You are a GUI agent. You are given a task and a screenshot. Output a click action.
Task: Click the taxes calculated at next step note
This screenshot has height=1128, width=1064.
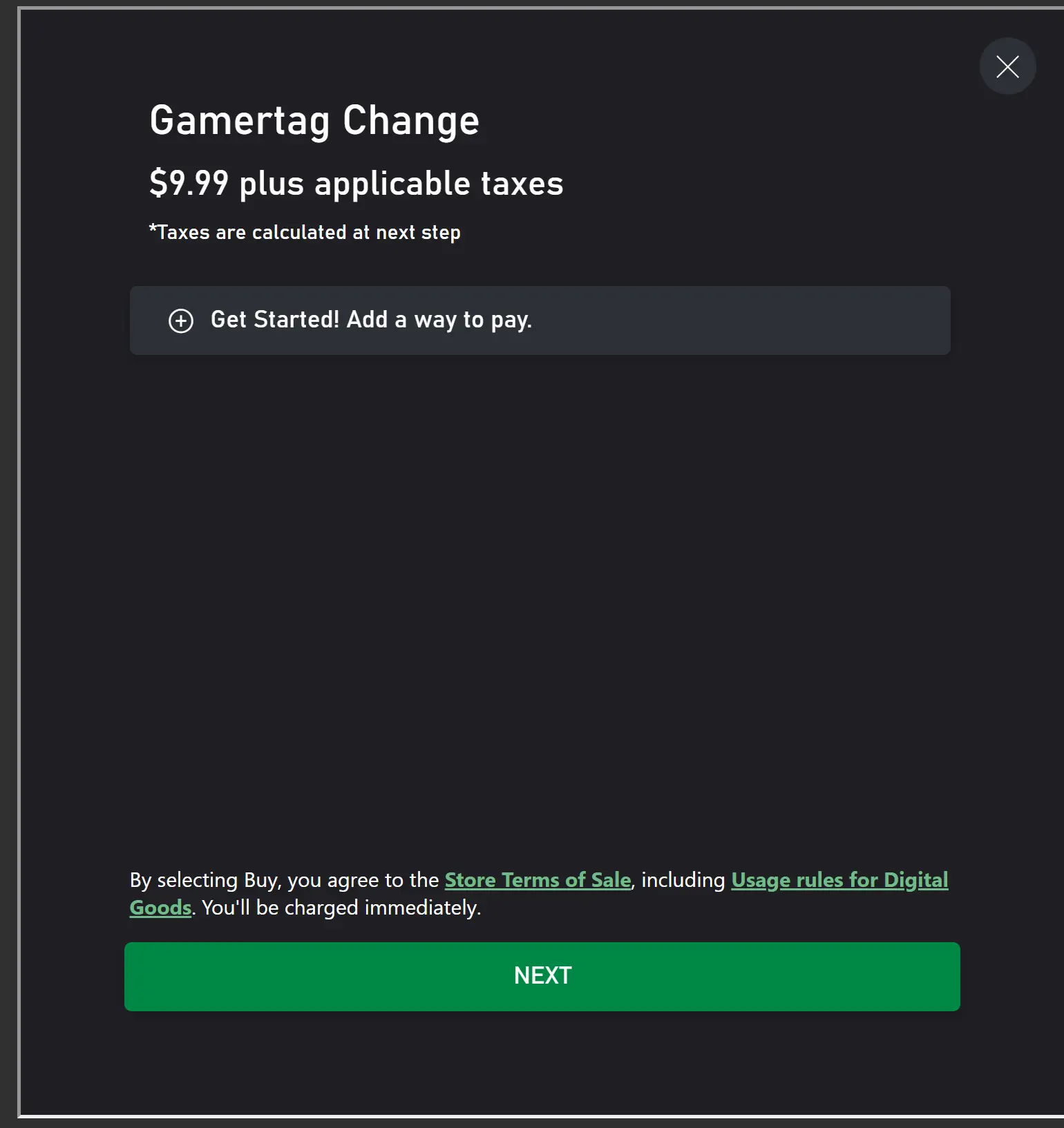(x=305, y=232)
